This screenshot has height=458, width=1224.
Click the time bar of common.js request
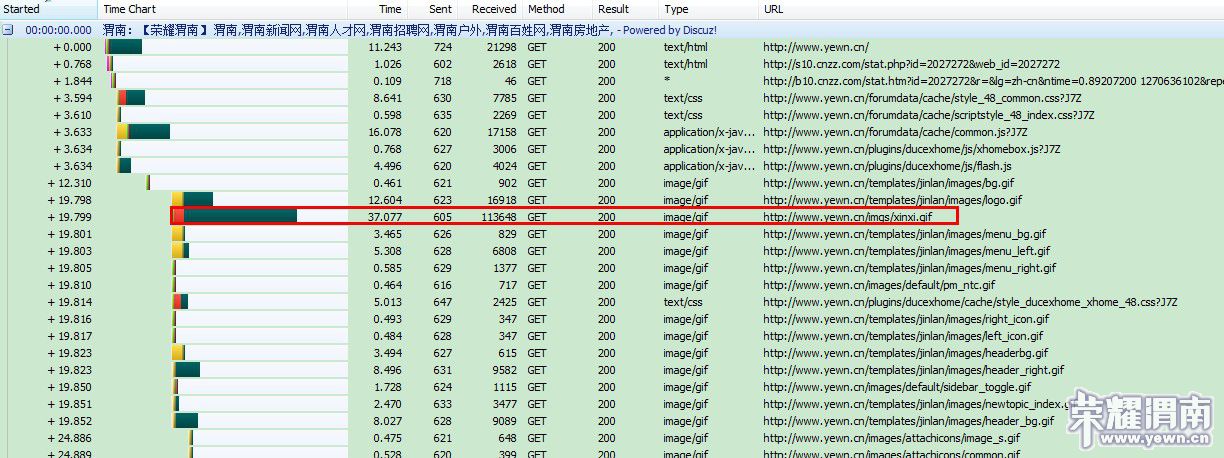pyautogui.click(x=149, y=132)
